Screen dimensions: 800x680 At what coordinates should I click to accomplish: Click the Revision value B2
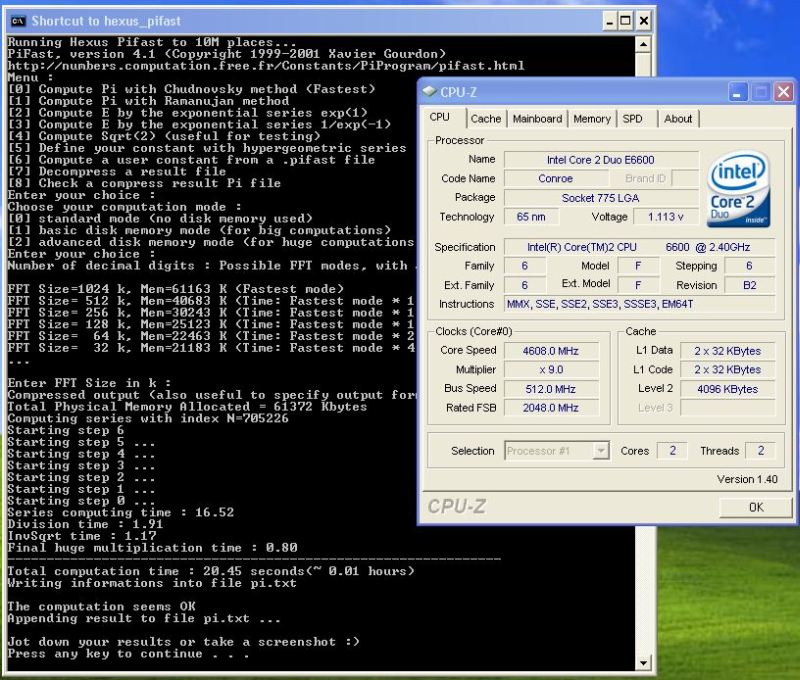[x=749, y=285]
